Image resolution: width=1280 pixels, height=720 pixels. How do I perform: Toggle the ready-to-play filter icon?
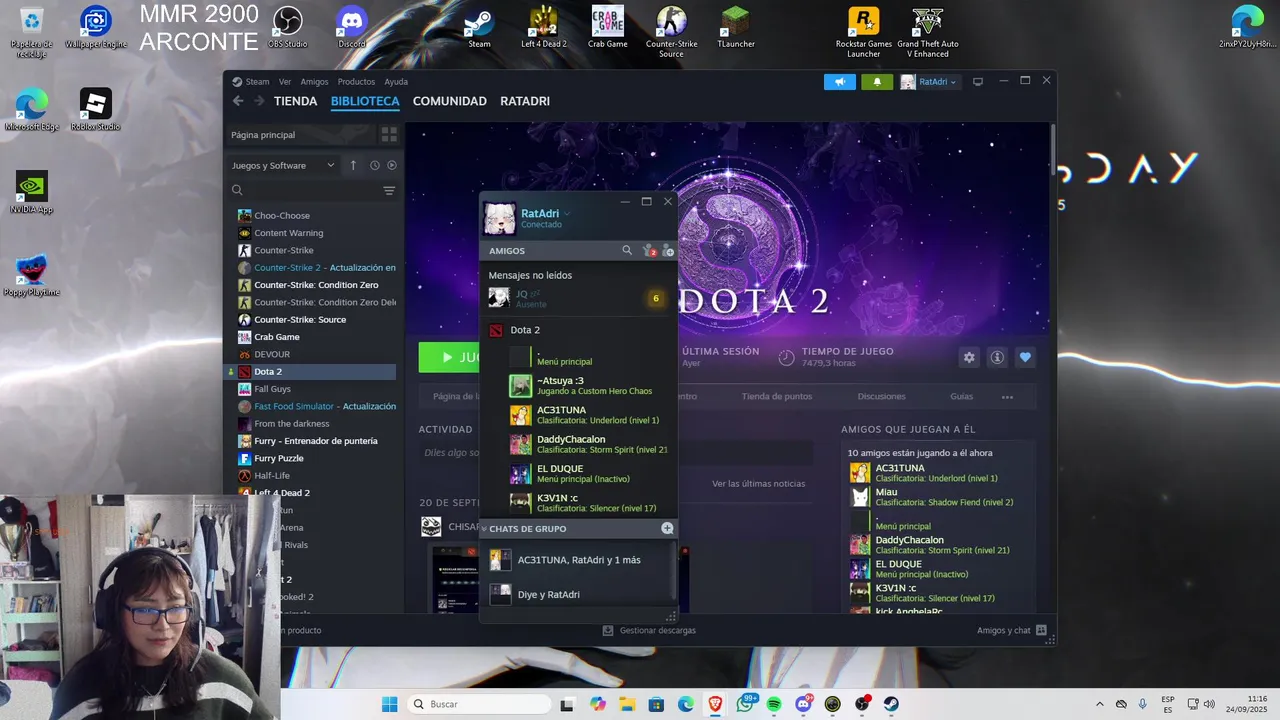pos(392,165)
